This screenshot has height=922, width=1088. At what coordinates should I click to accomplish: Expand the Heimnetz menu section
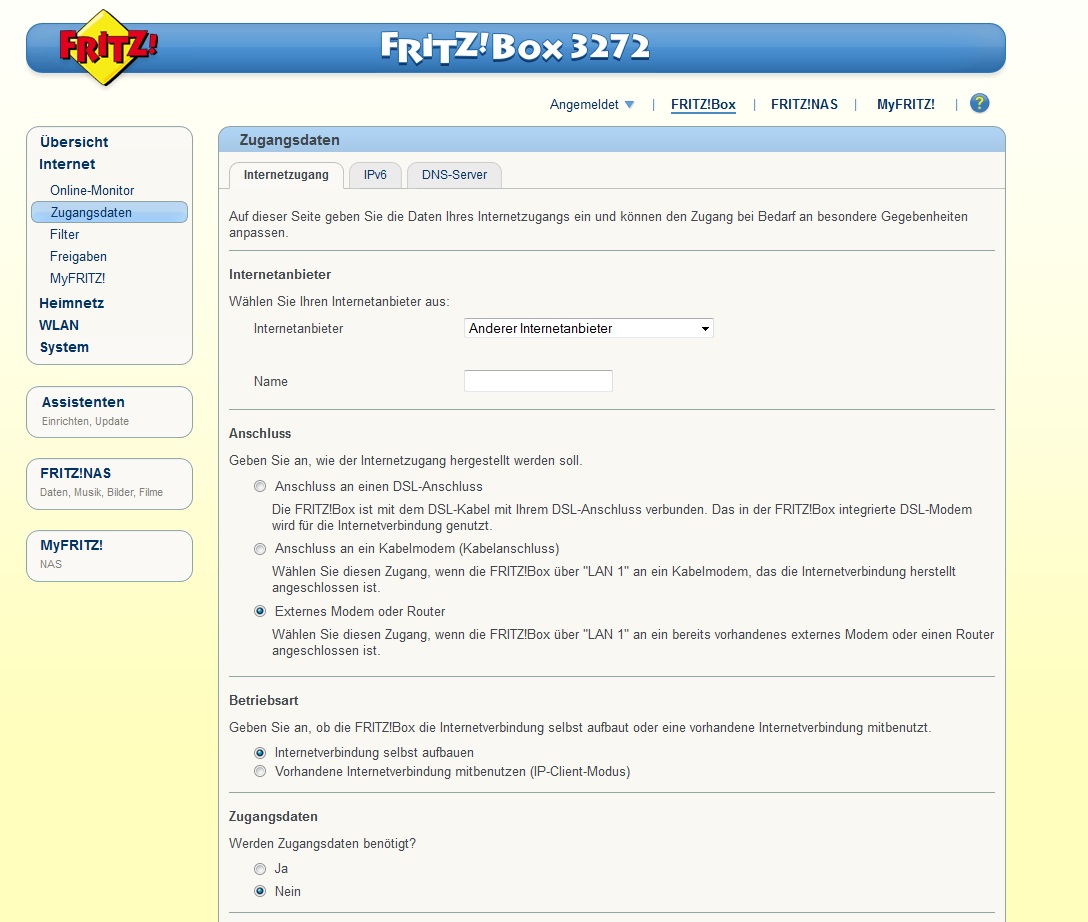pos(71,303)
